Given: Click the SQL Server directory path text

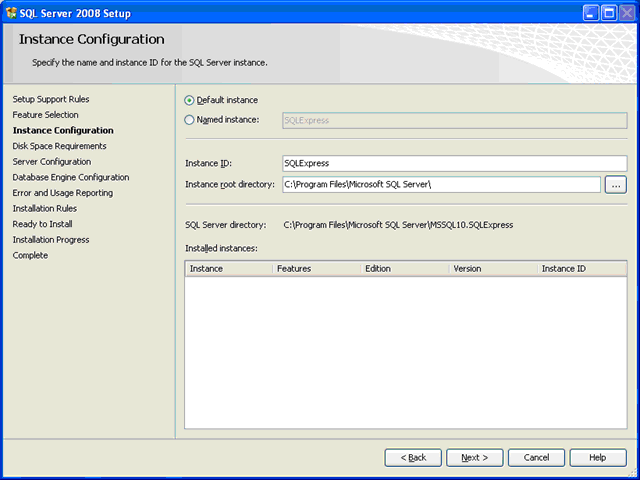Looking at the screenshot, I should click(398, 225).
